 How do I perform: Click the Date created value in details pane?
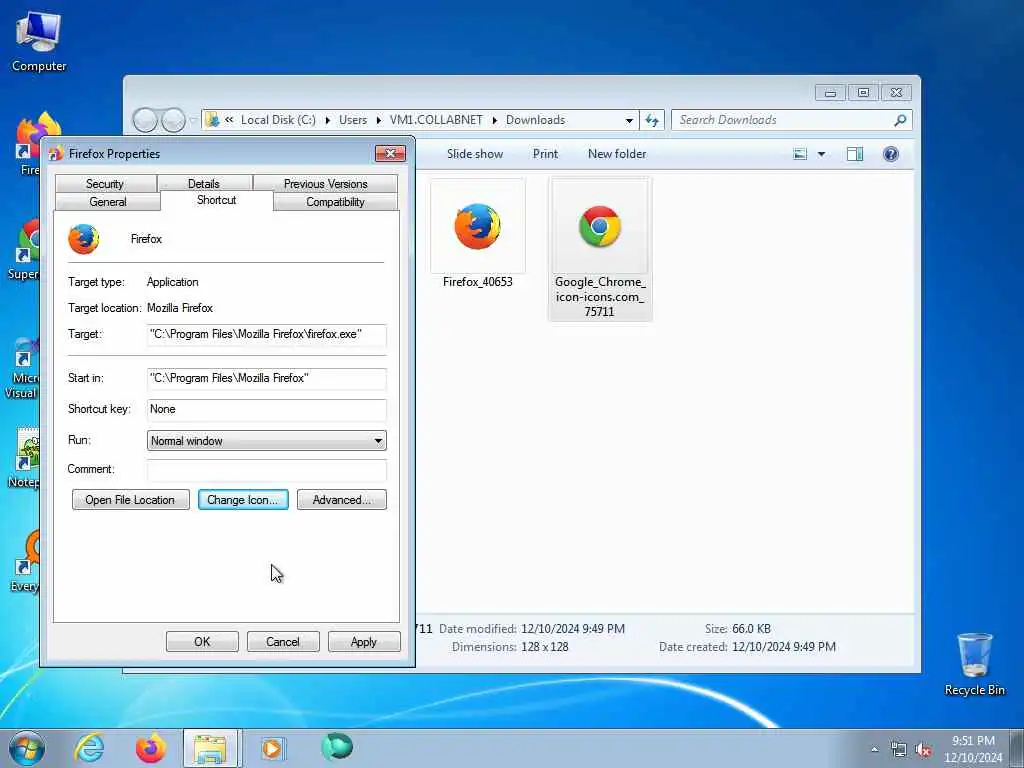click(x=784, y=647)
